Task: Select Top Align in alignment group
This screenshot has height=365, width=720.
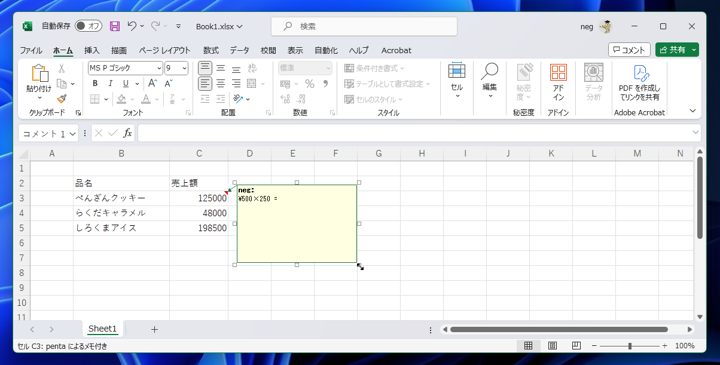Action: [x=205, y=68]
